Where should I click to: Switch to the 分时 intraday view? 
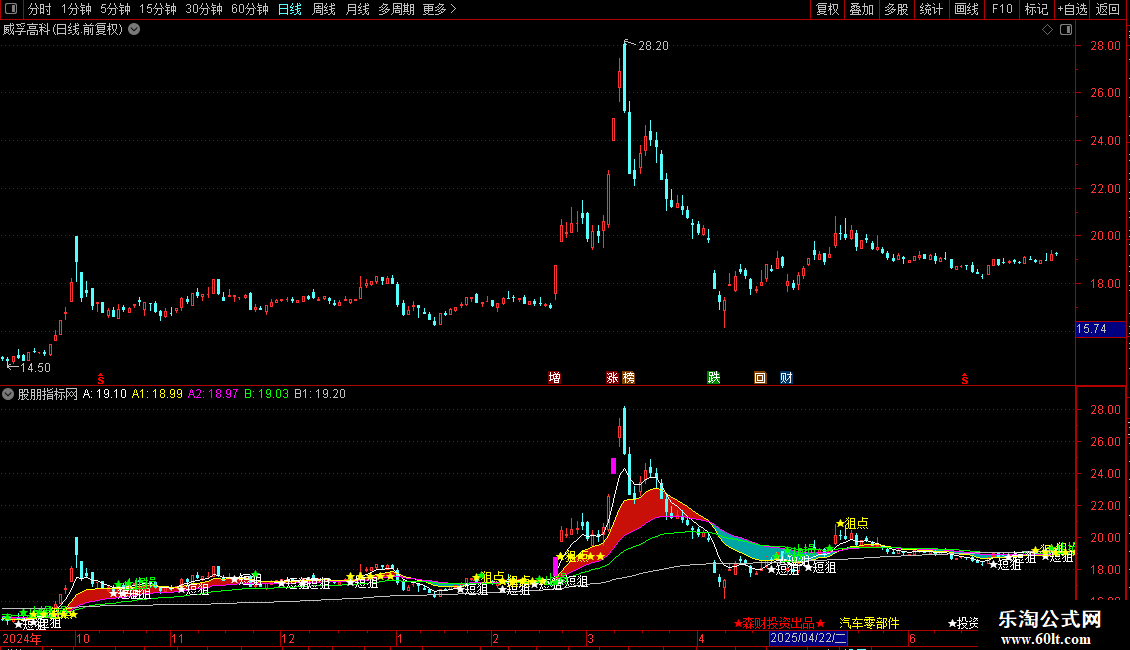pos(40,9)
